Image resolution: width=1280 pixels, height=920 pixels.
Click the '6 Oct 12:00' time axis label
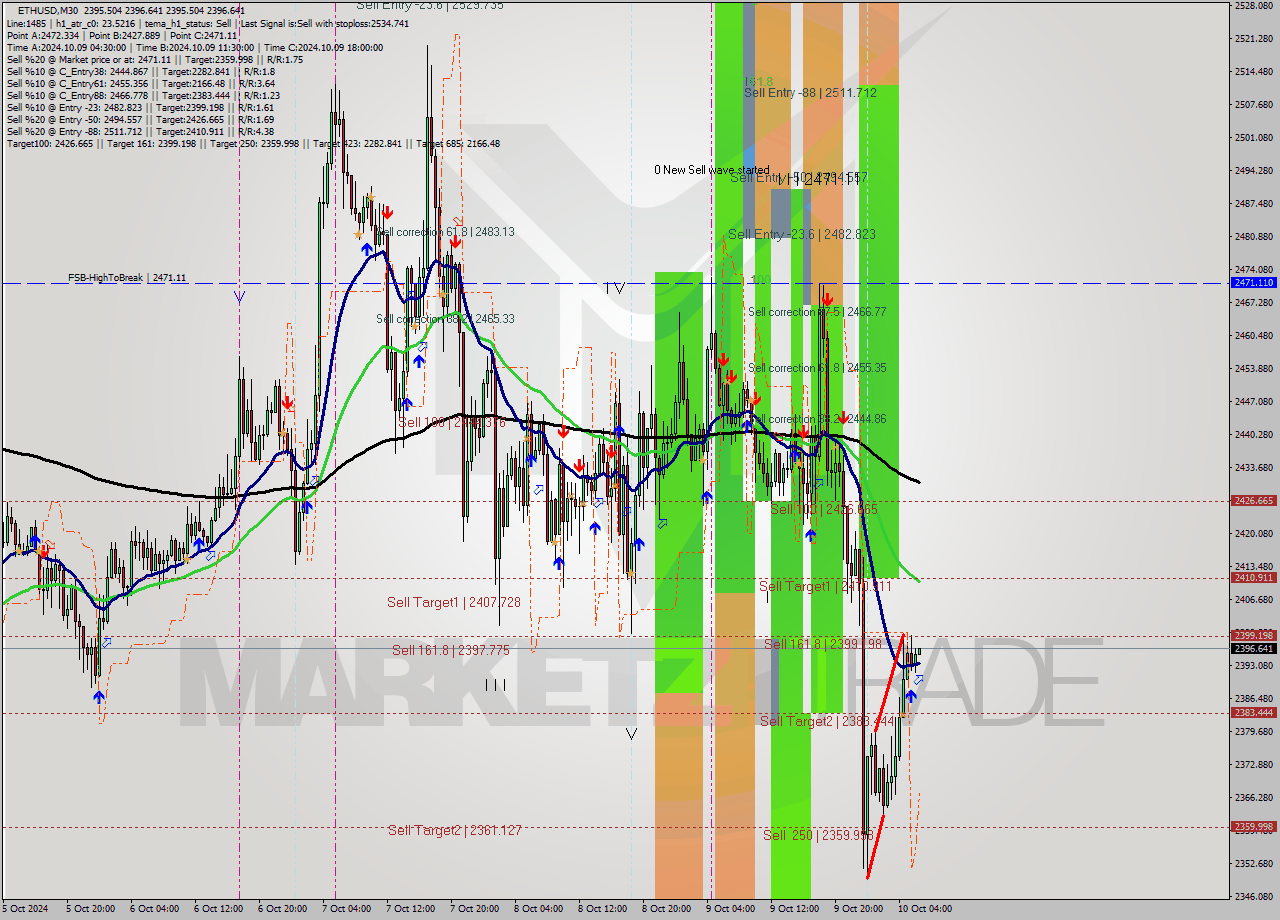(217, 909)
